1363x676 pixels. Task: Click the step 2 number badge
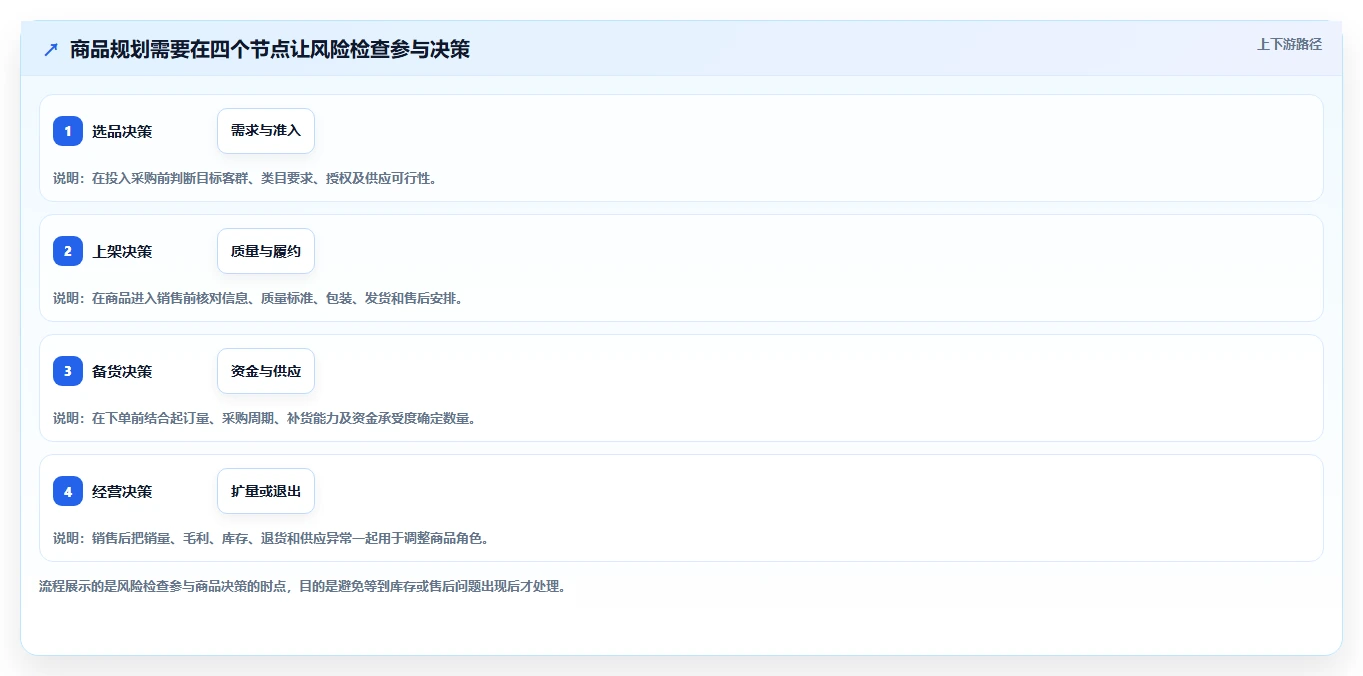[x=68, y=251]
